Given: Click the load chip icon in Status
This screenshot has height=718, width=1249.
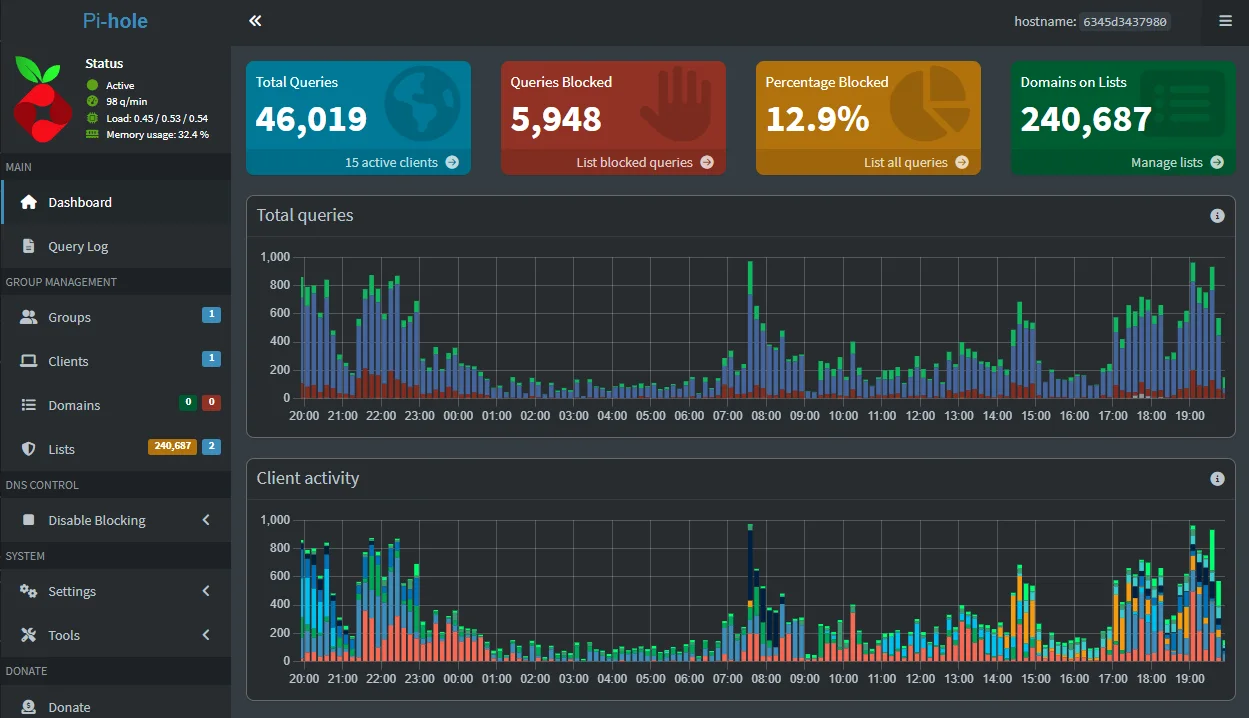Looking at the screenshot, I should pos(93,118).
